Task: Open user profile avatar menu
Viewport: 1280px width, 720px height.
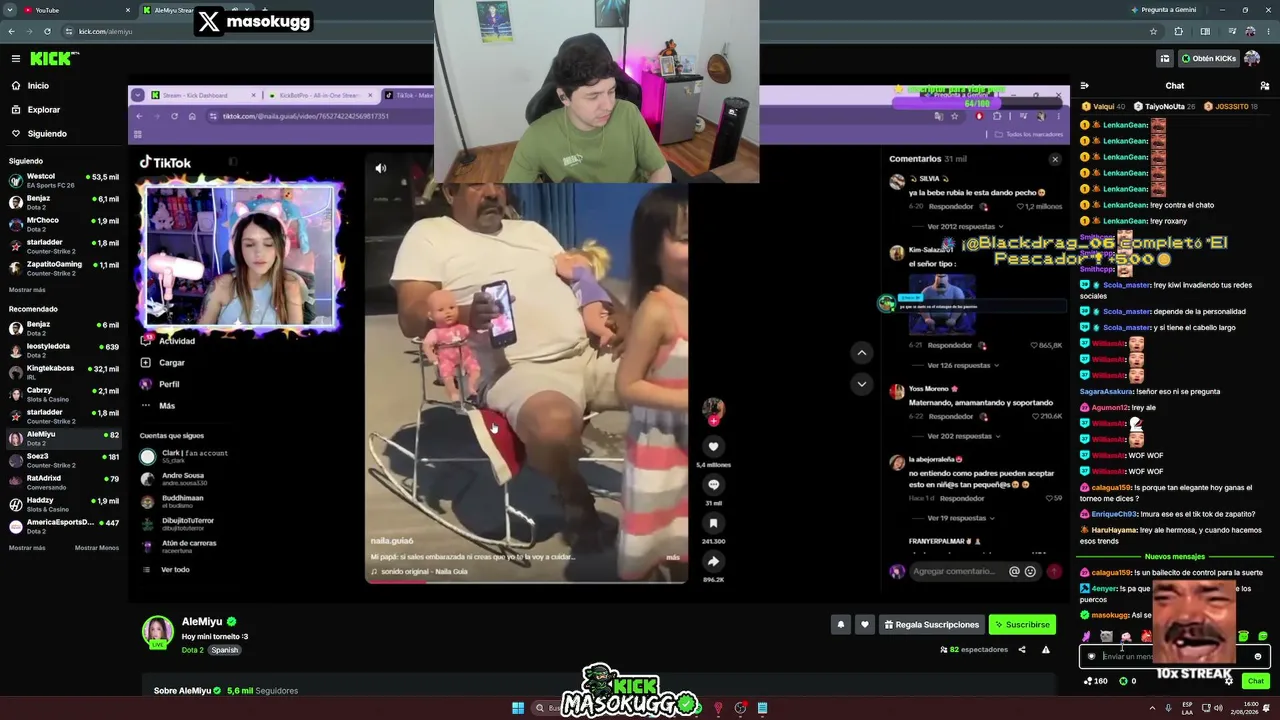Action: point(1252,59)
